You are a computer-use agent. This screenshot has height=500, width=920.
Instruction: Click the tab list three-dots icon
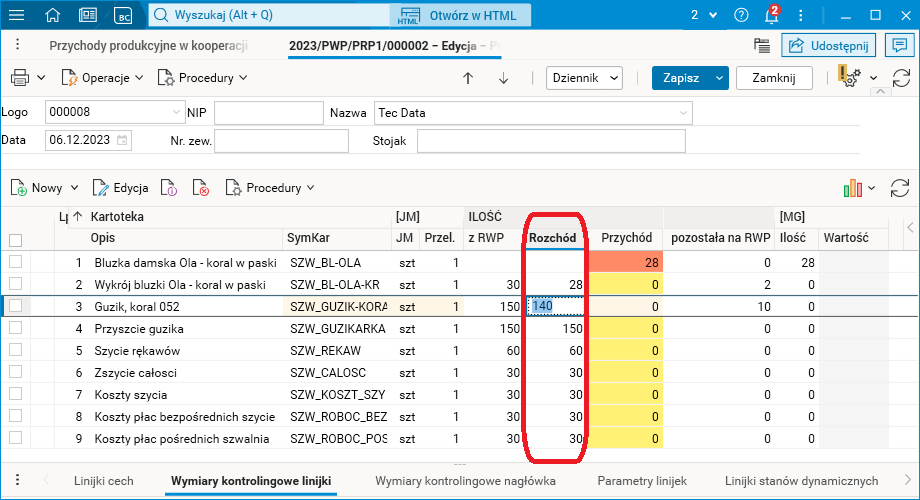tap(18, 45)
